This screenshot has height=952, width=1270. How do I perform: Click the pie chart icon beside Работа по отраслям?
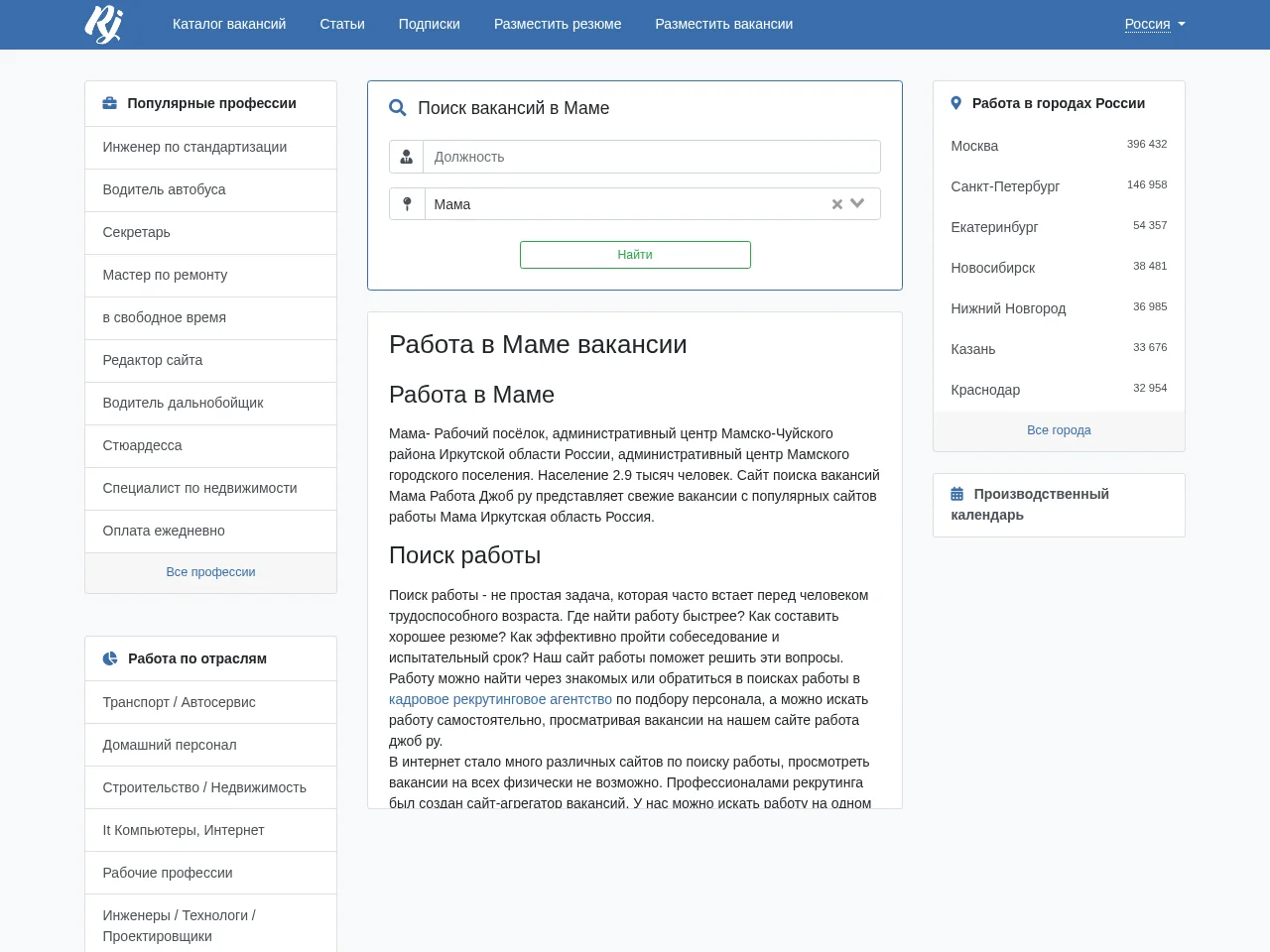point(110,658)
